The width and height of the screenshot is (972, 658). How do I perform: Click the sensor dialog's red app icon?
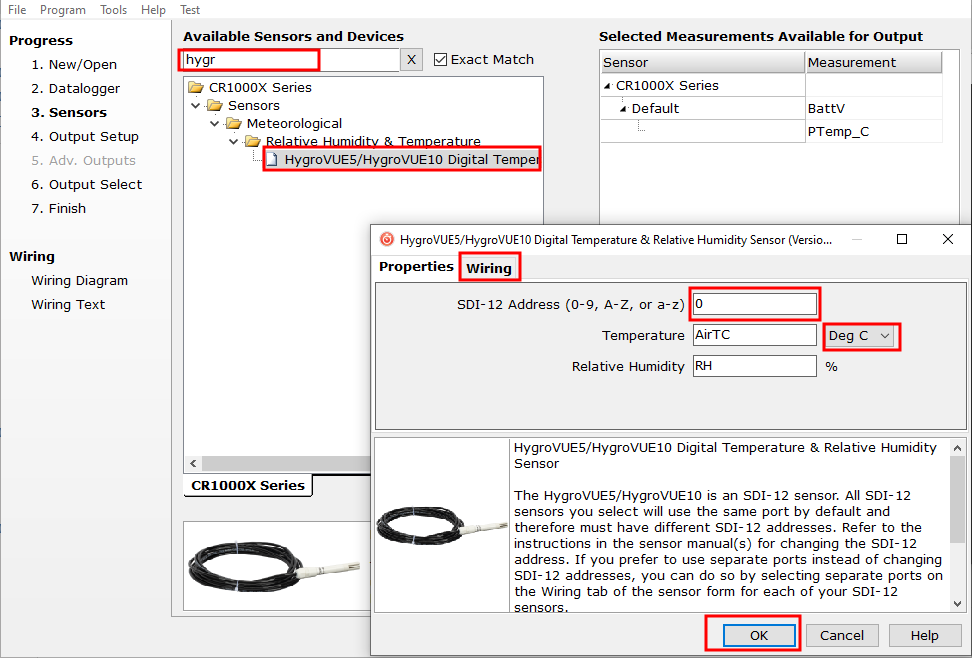(387, 240)
